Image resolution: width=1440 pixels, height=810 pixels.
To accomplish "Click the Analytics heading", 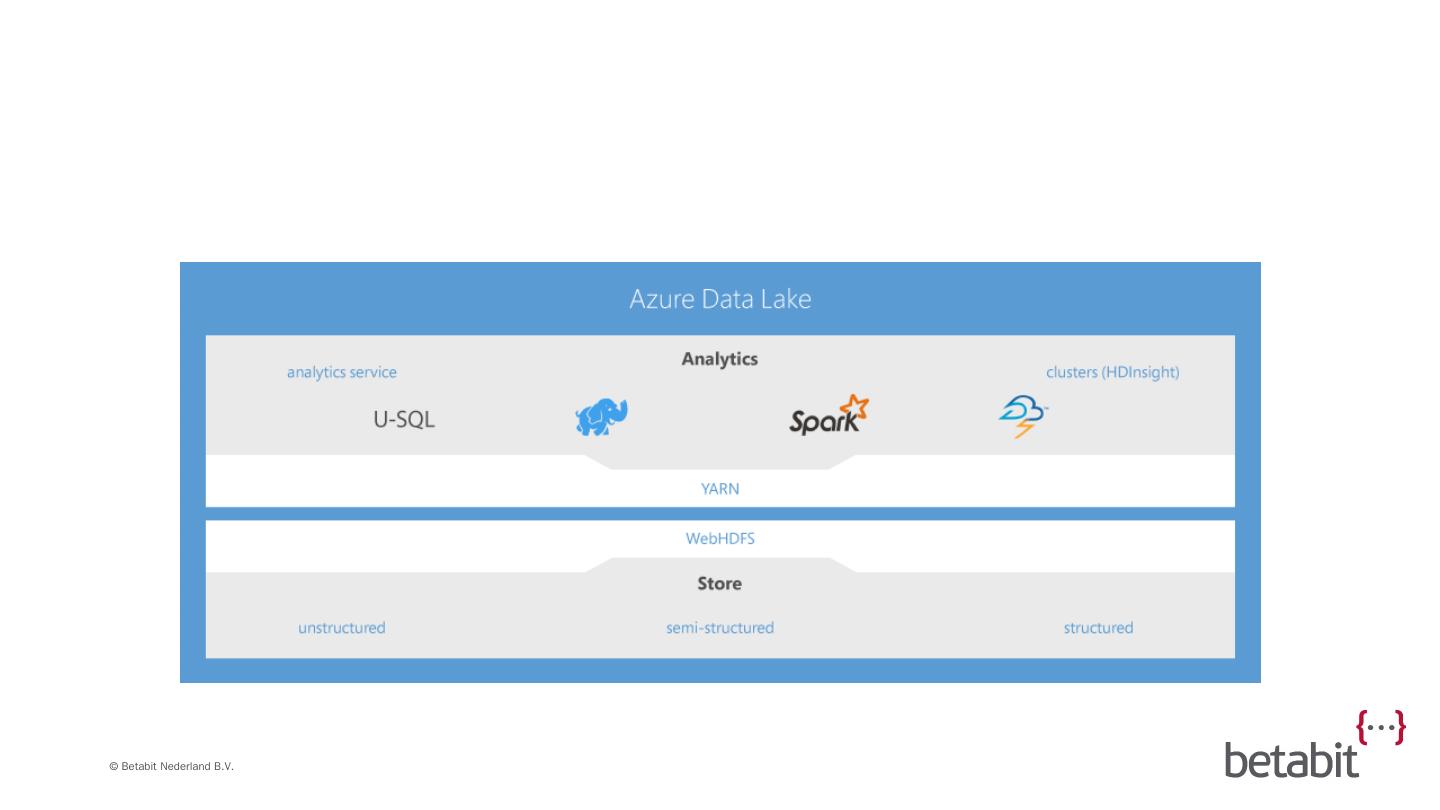I will [720, 359].
